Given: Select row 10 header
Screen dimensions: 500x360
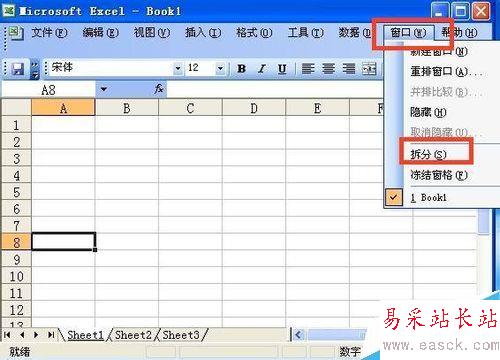Looking at the screenshot, I should coord(16,276).
